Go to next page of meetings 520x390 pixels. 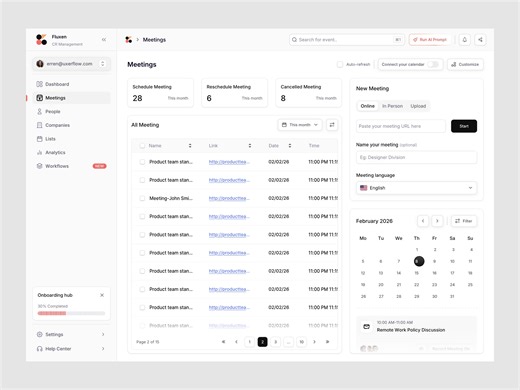(x=314, y=342)
